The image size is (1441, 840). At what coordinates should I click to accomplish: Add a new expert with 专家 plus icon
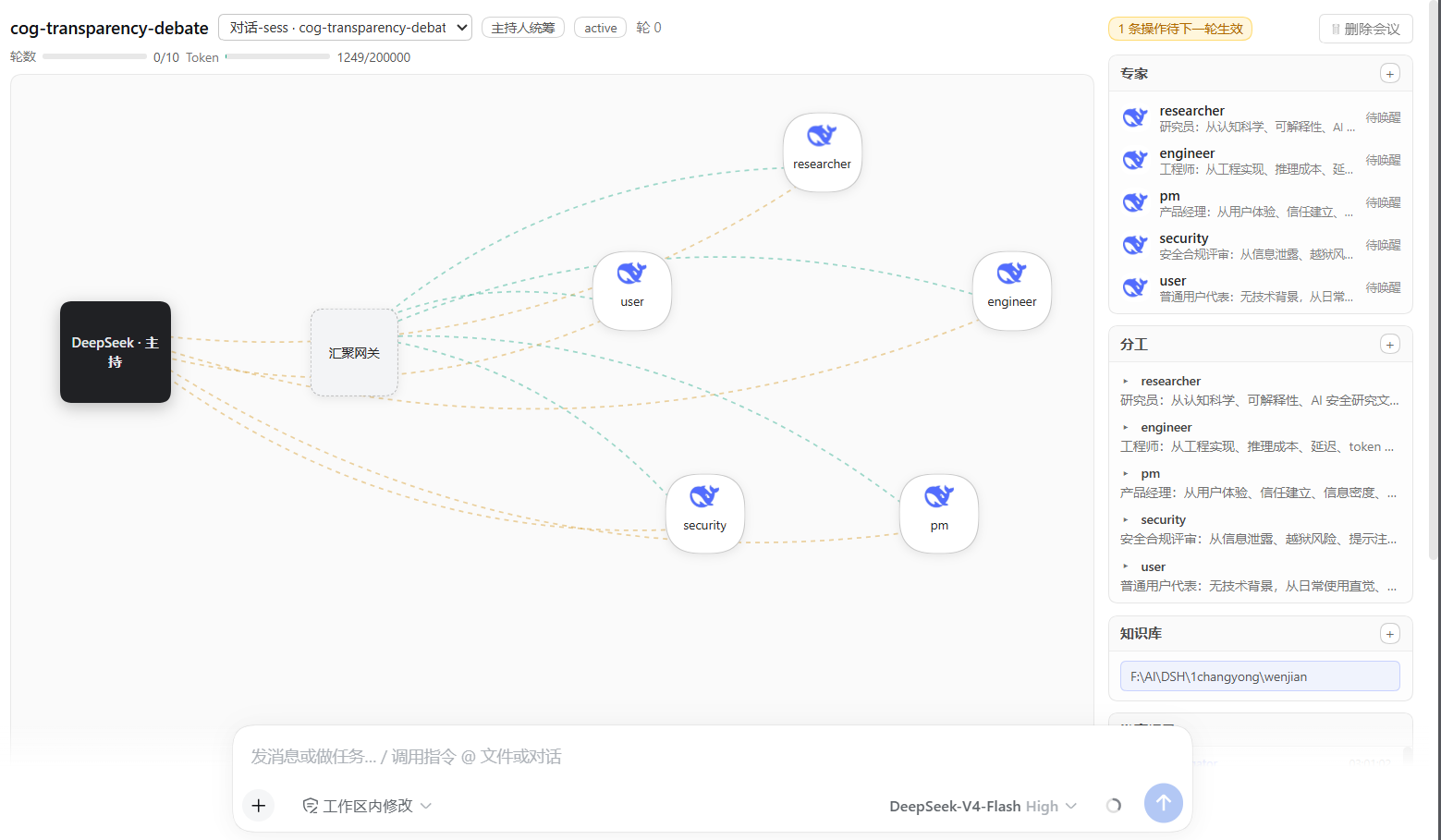(x=1389, y=74)
